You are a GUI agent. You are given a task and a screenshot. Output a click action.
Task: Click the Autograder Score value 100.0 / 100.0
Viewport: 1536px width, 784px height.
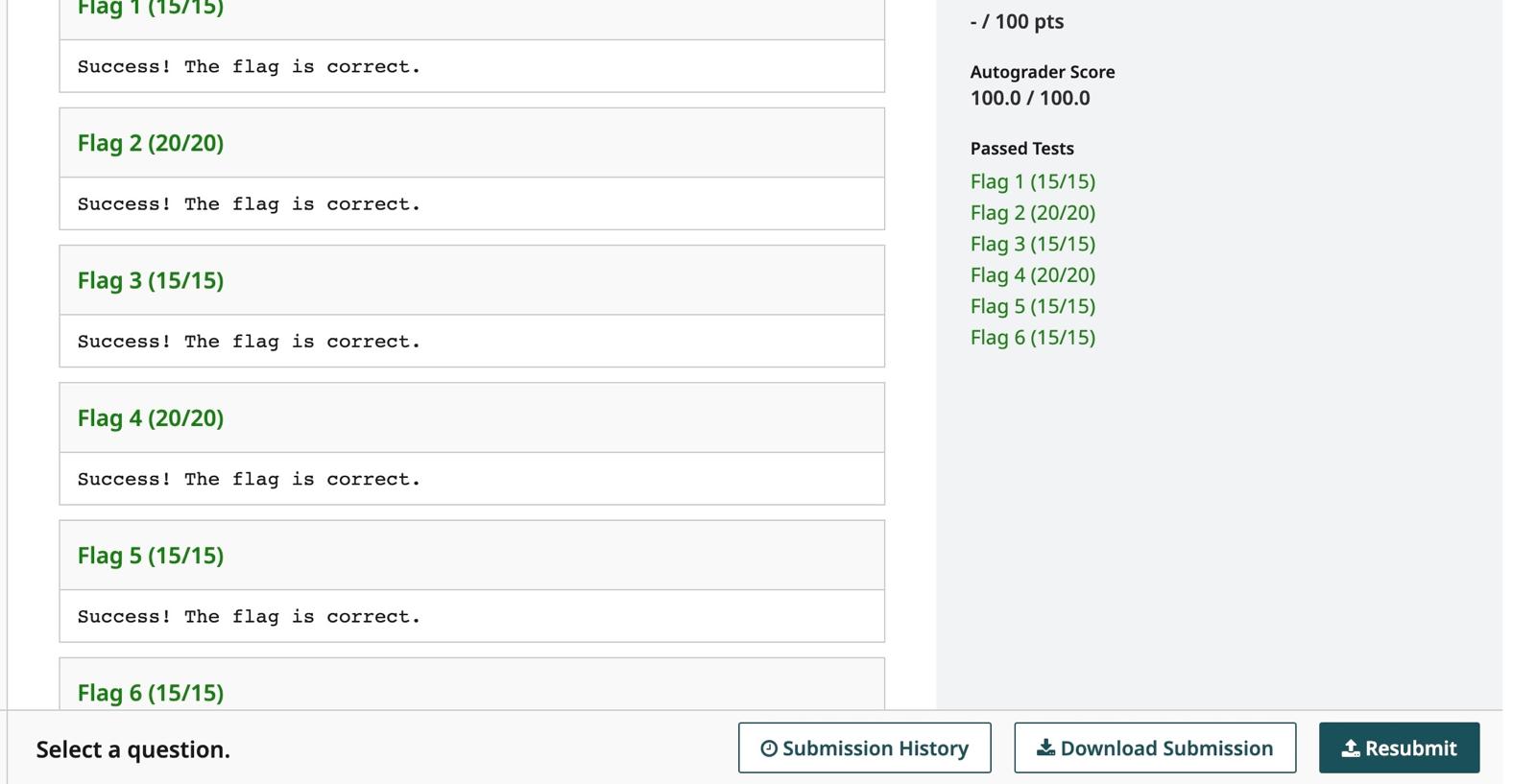click(x=1029, y=98)
